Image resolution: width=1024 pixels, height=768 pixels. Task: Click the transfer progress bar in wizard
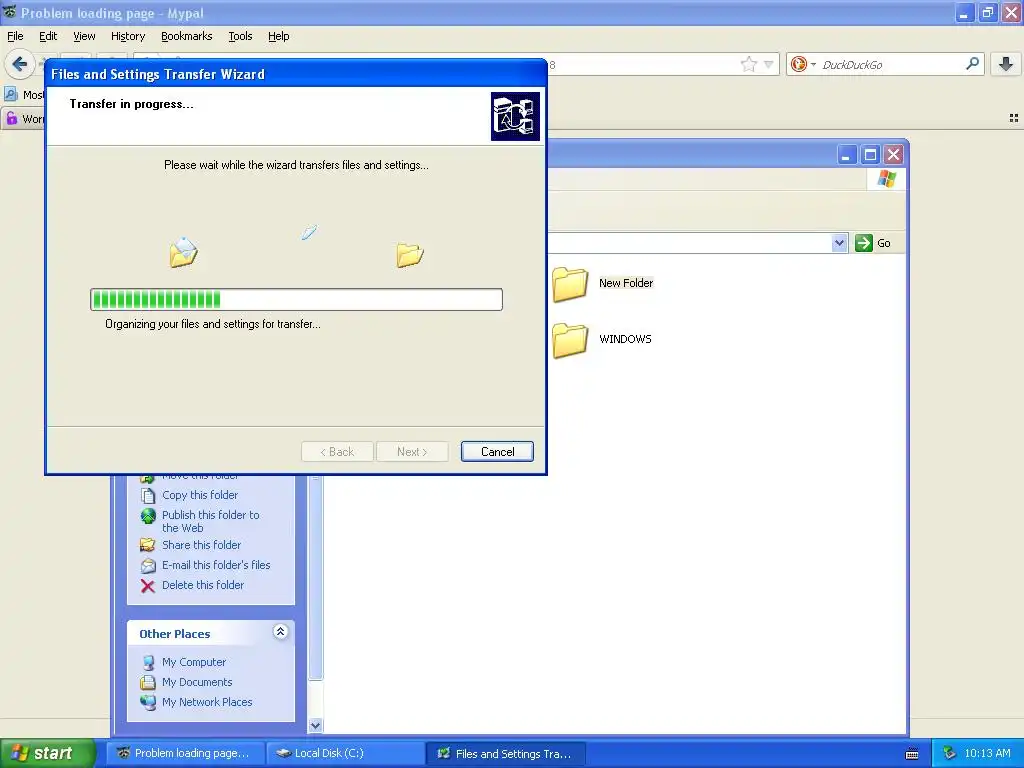click(x=296, y=299)
